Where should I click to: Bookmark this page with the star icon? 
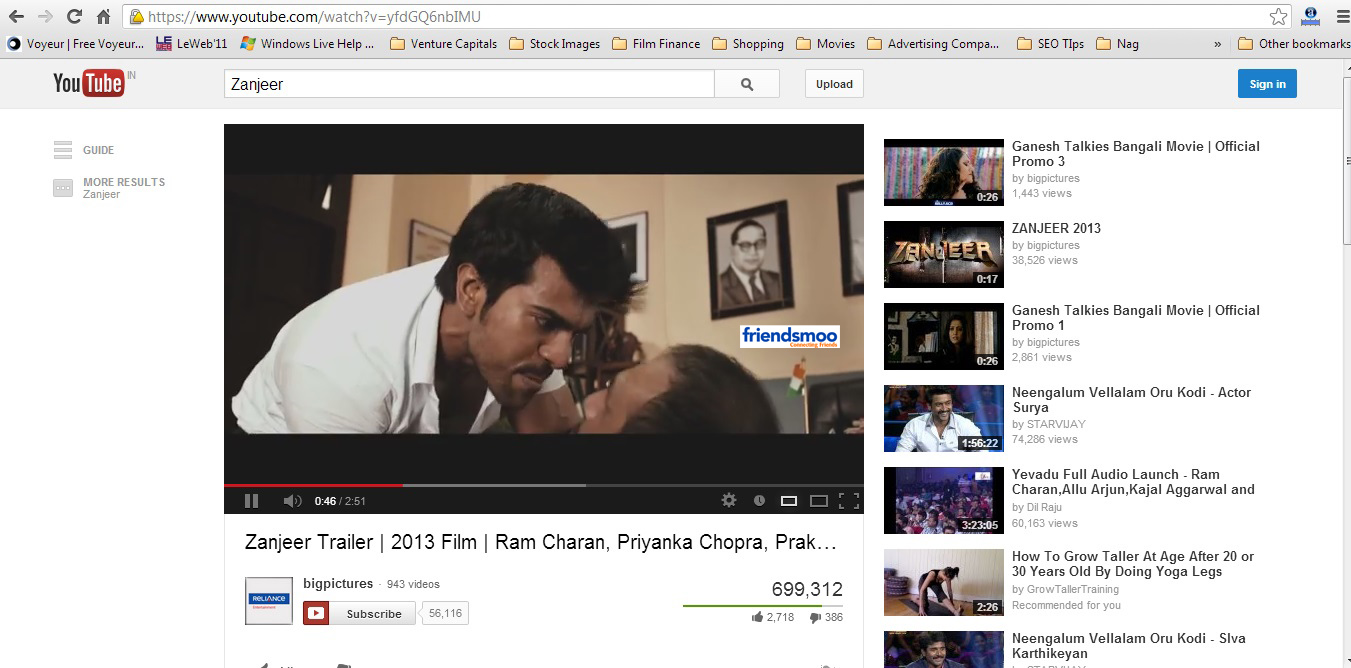(1278, 17)
